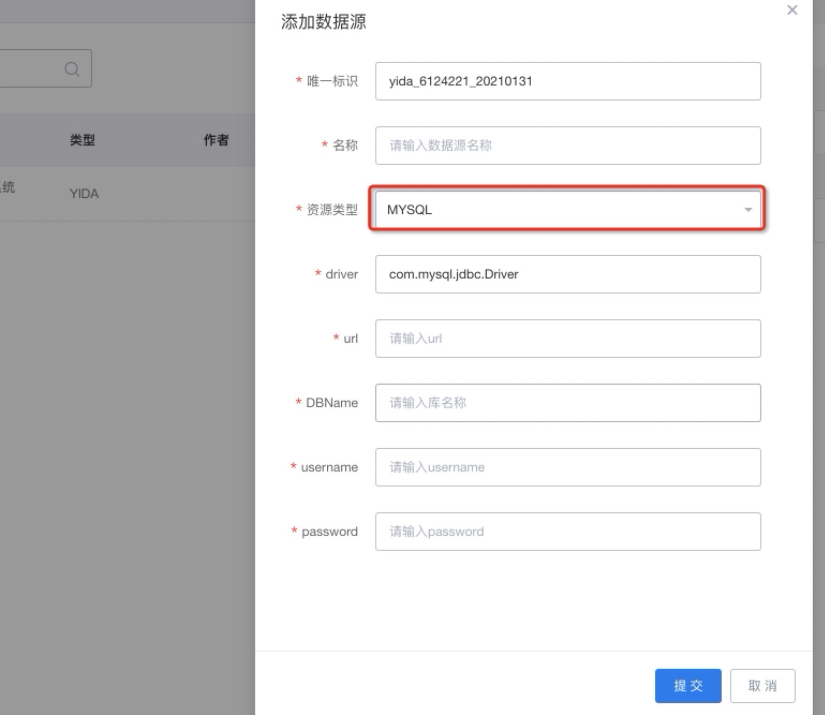Click the search magnifier icon
The width and height of the screenshot is (825, 715).
[x=72, y=69]
